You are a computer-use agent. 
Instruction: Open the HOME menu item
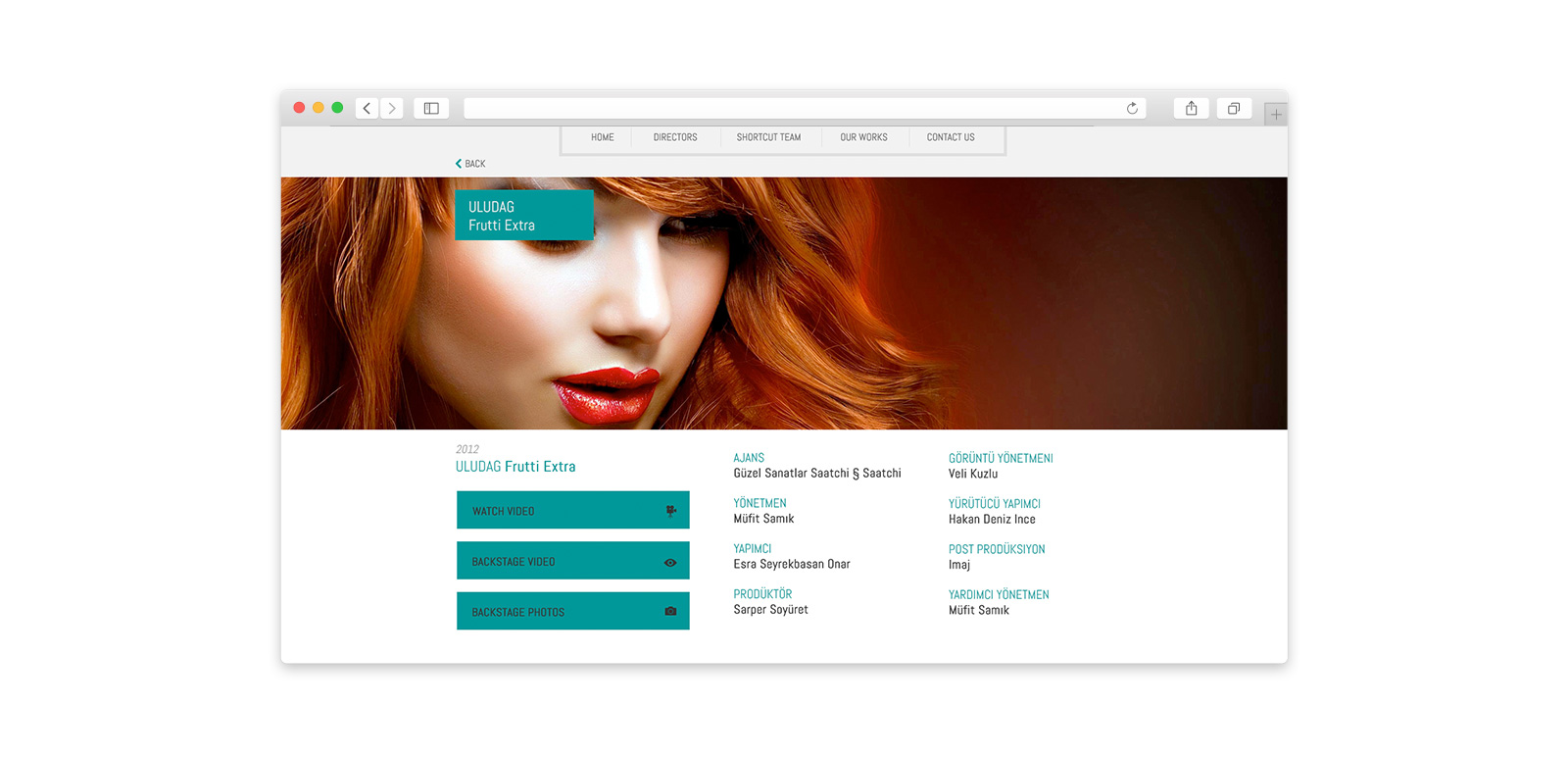603,137
